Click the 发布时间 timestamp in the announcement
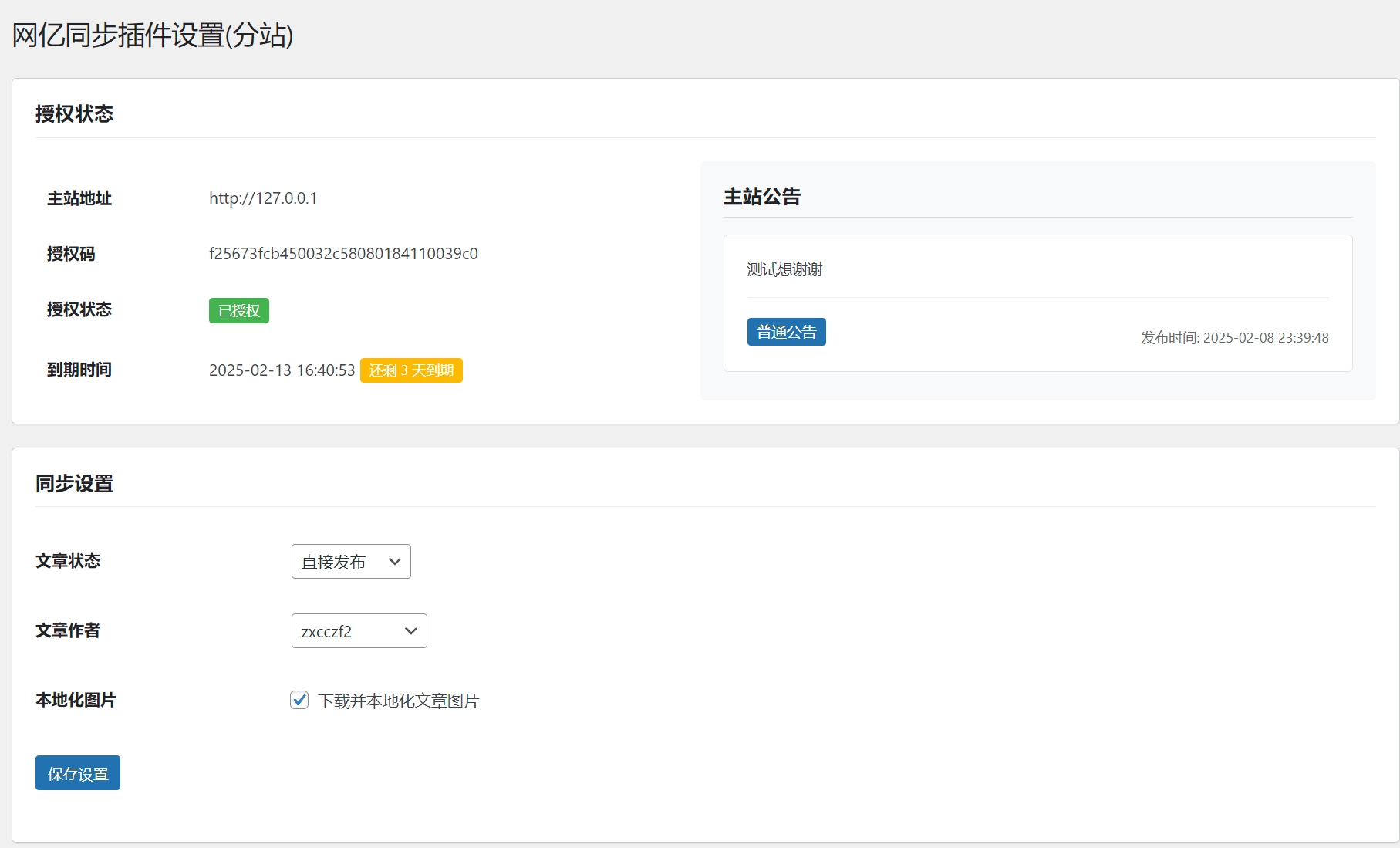This screenshot has width=1400, height=848. (1234, 338)
